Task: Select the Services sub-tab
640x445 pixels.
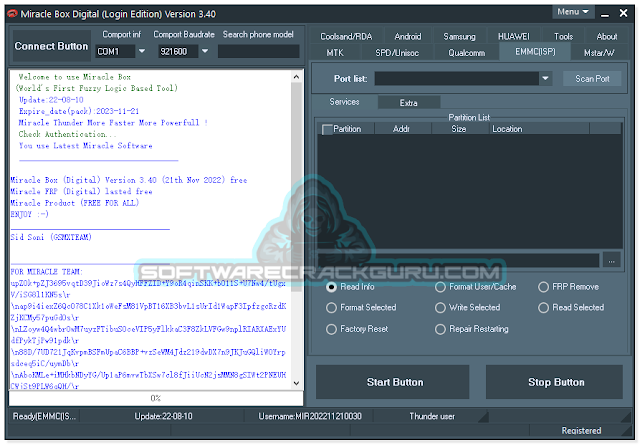Action: click(x=344, y=102)
